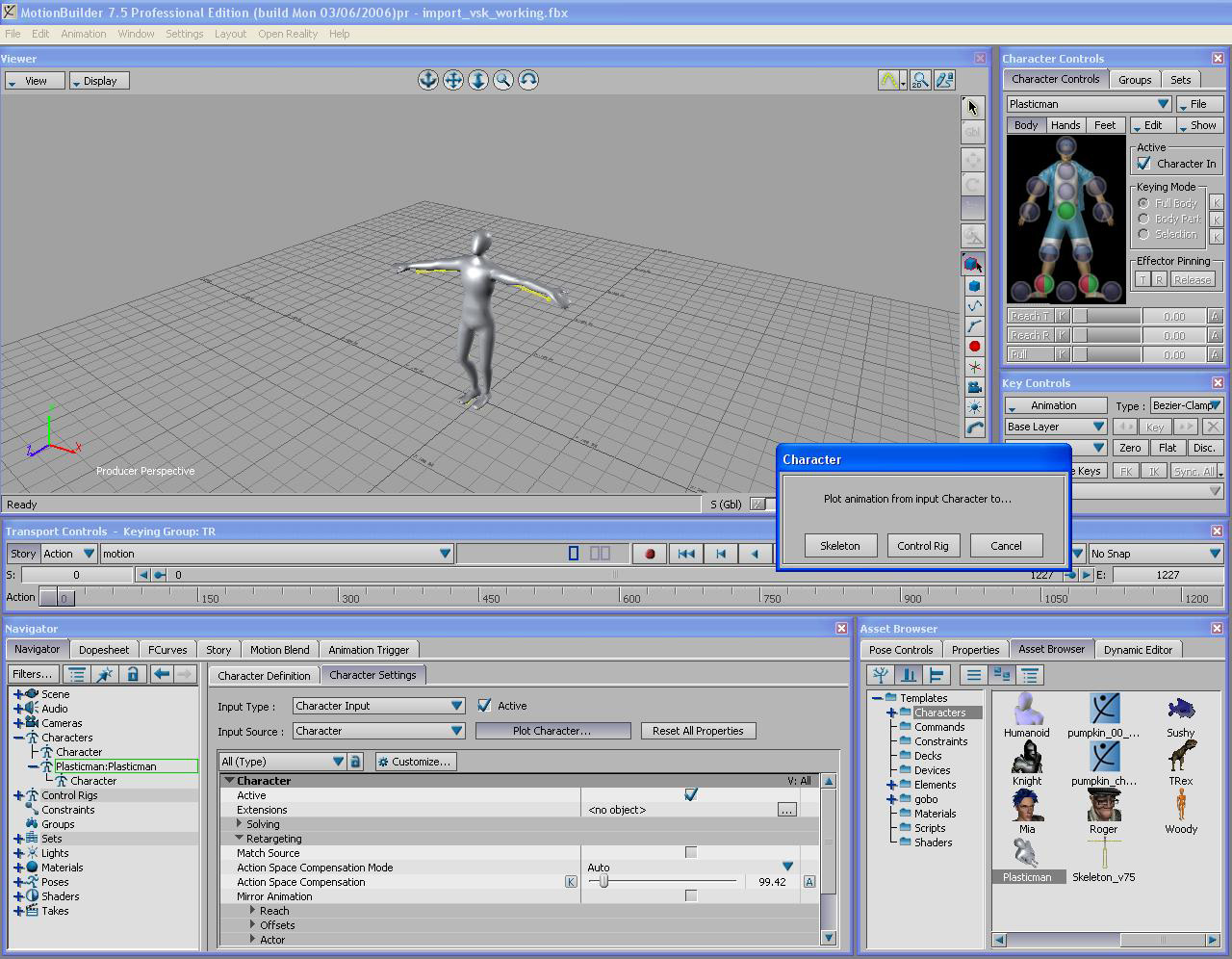Click the Pull slider in Character Controls
Viewport: 1232px width, 959px height.
[1107, 354]
